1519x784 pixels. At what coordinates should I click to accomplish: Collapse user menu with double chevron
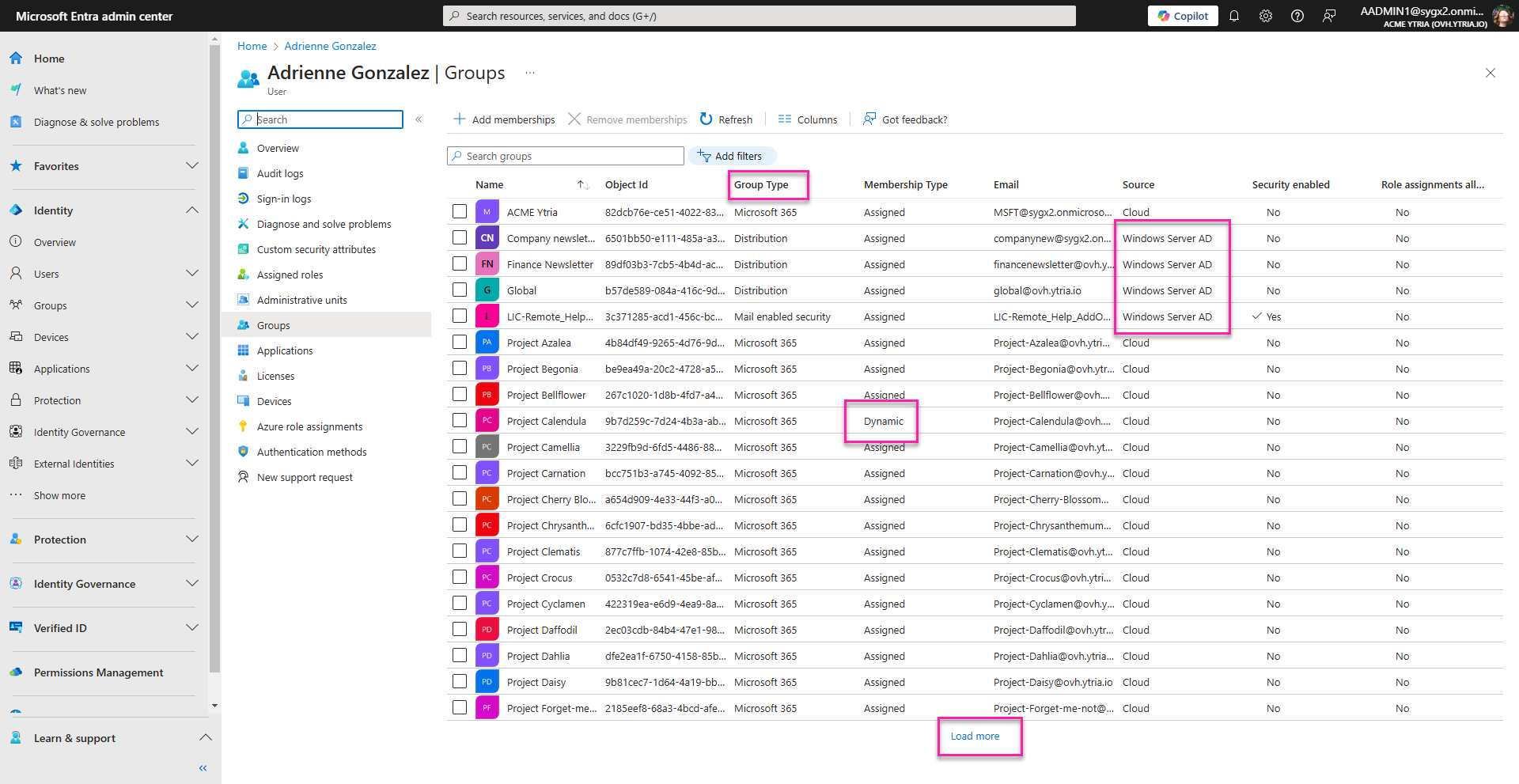coord(419,119)
